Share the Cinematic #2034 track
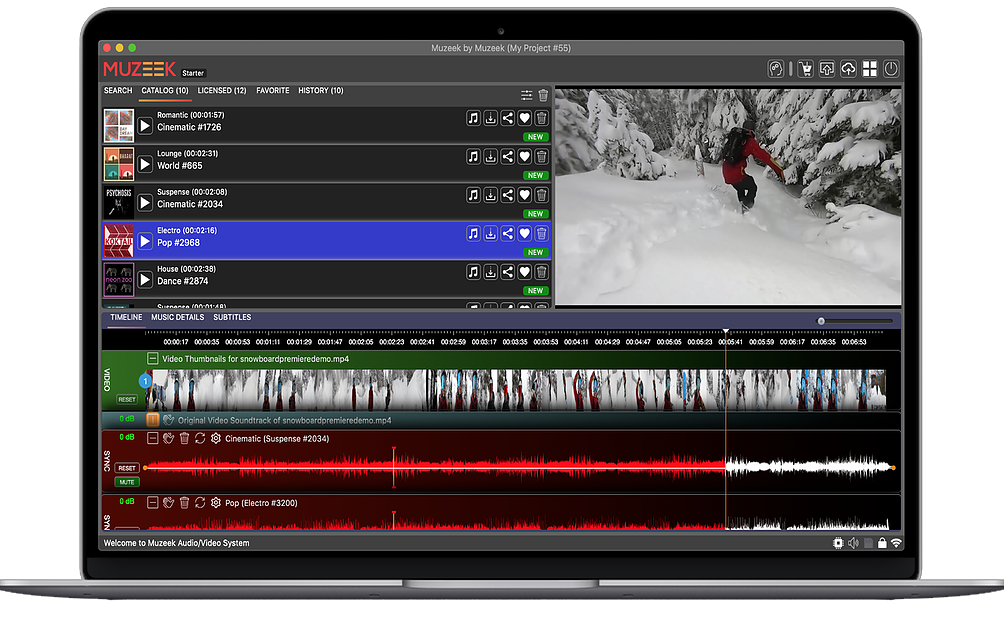 [507, 195]
